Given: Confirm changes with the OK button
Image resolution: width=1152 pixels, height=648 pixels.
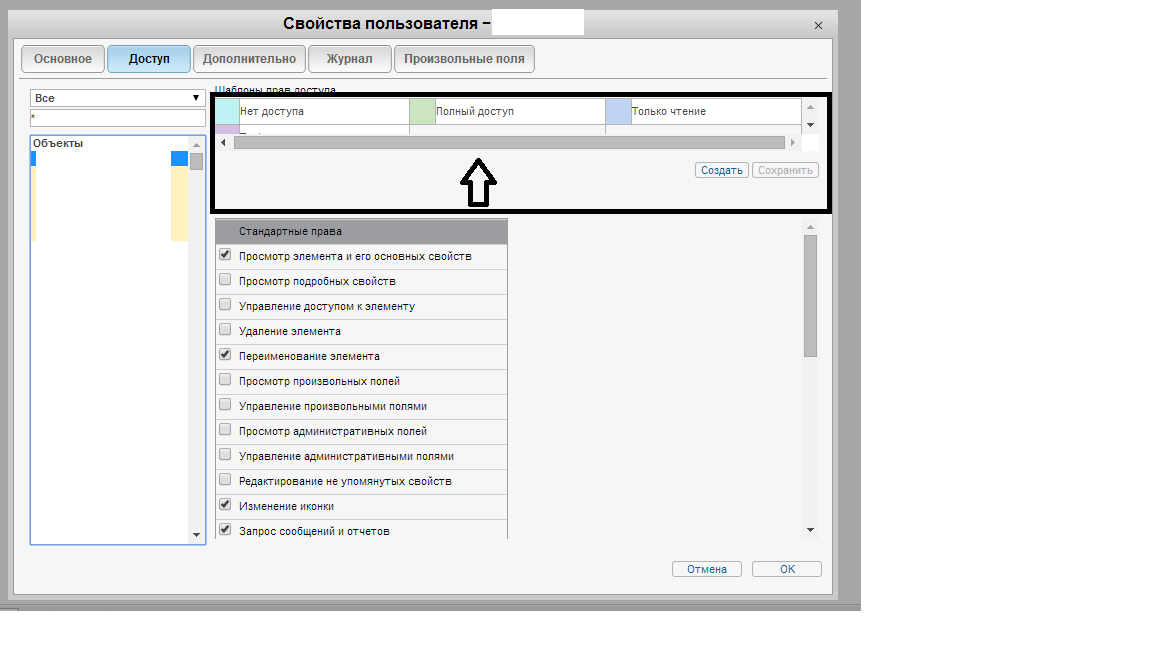Looking at the screenshot, I should click(787, 569).
